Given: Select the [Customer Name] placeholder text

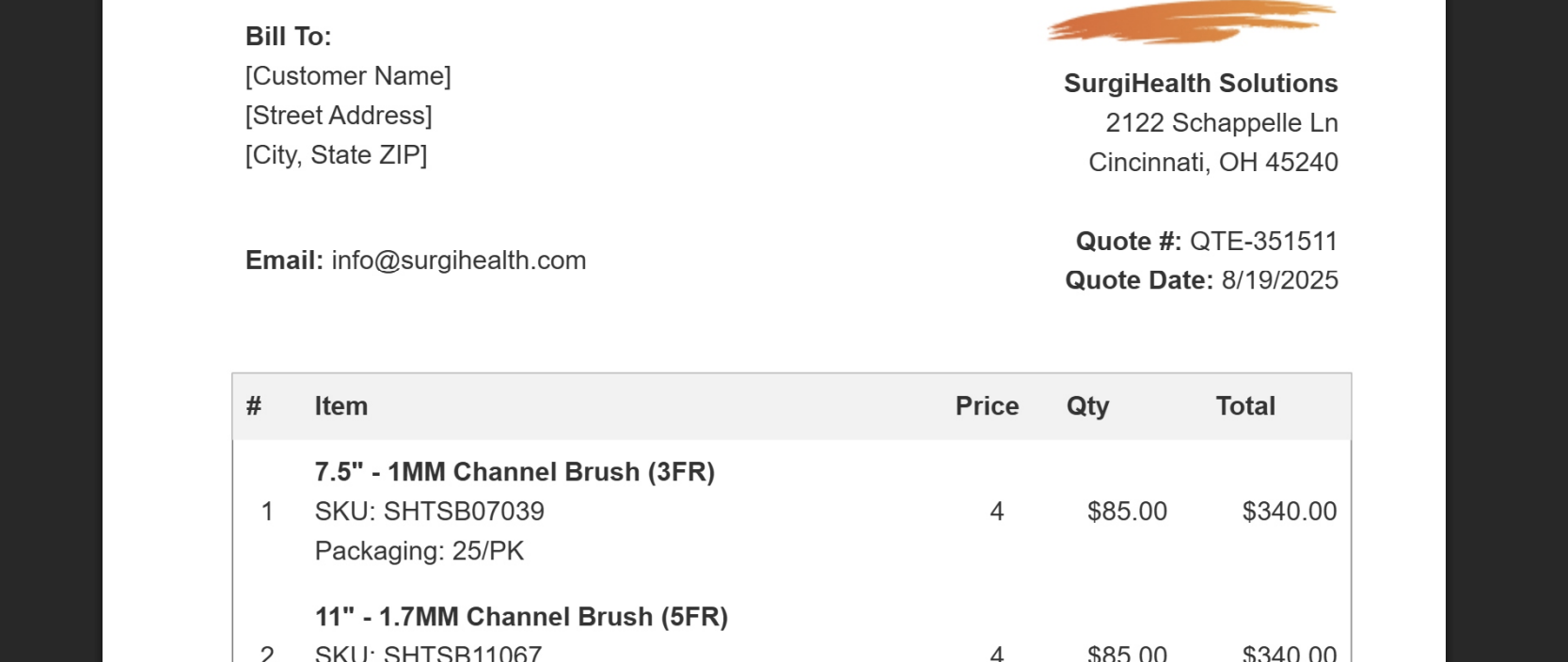Looking at the screenshot, I should 348,76.
